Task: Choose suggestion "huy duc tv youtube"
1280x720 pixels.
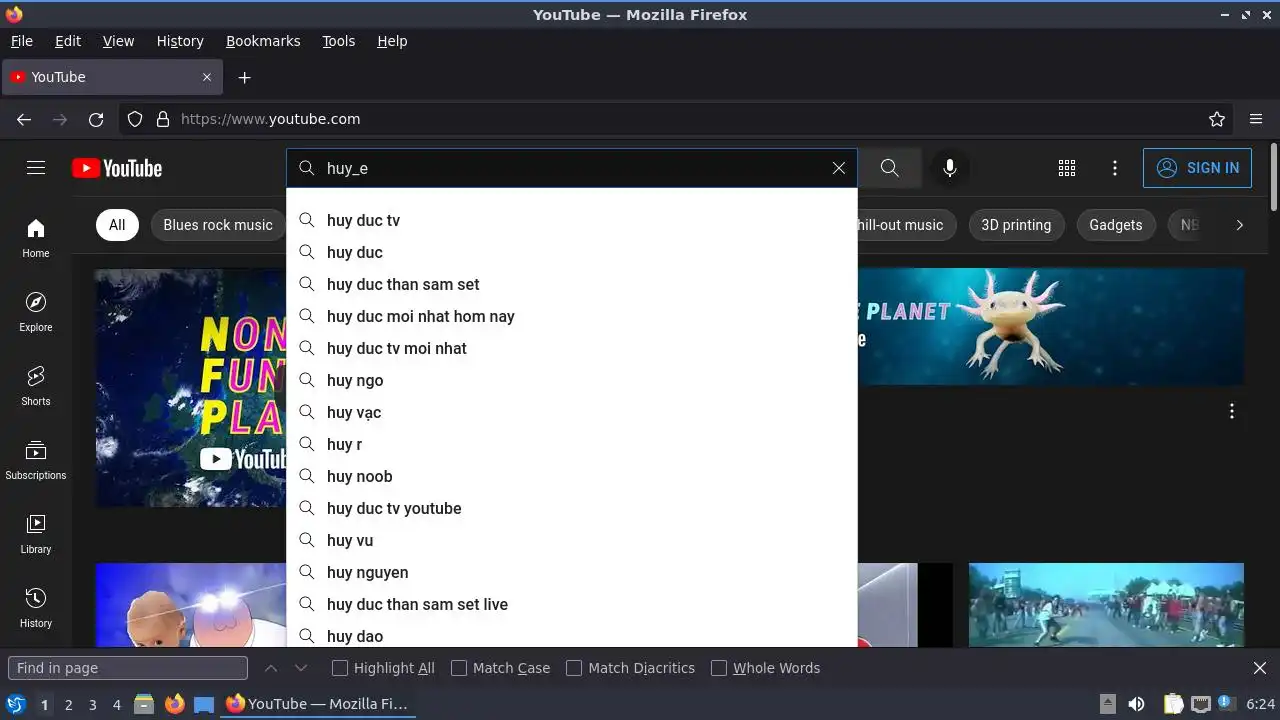Action: 572,508
